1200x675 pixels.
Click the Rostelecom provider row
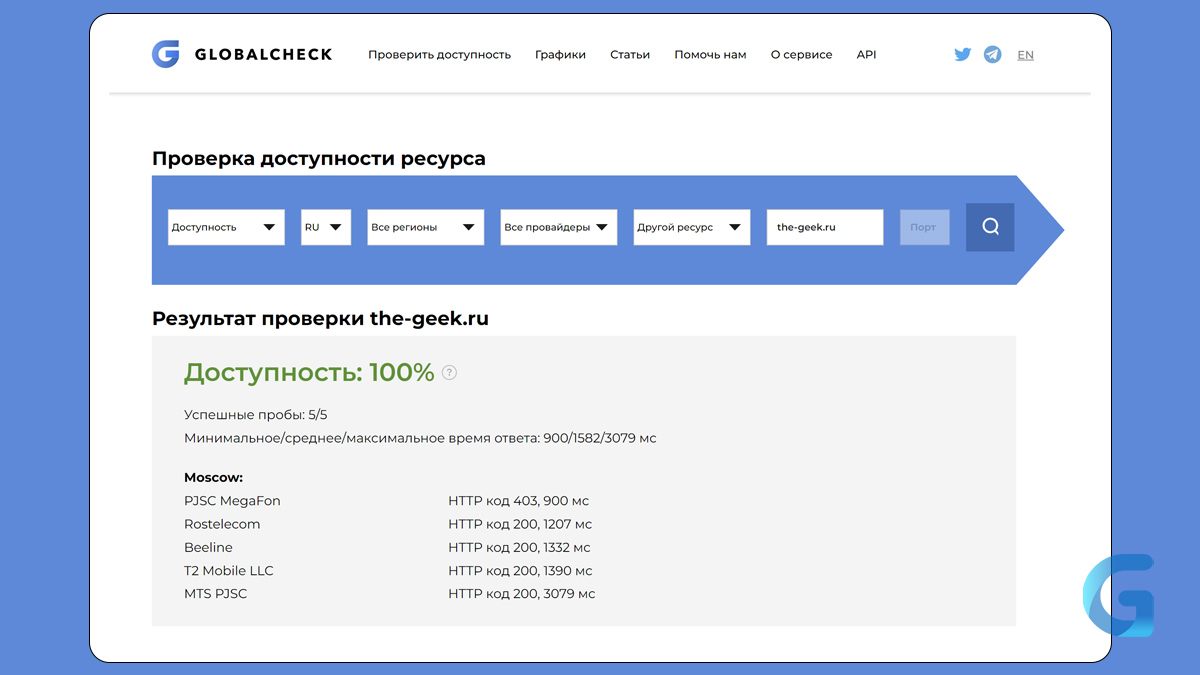coord(222,524)
